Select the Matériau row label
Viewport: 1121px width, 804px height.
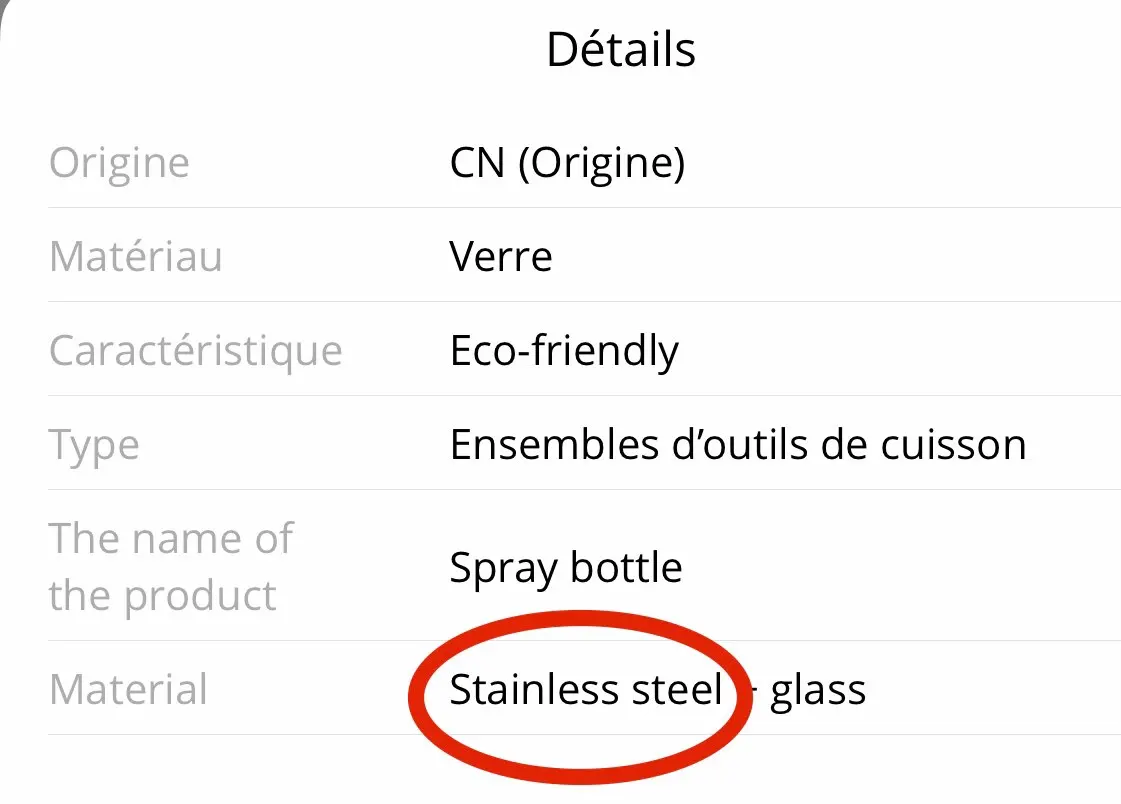(135, 257)
